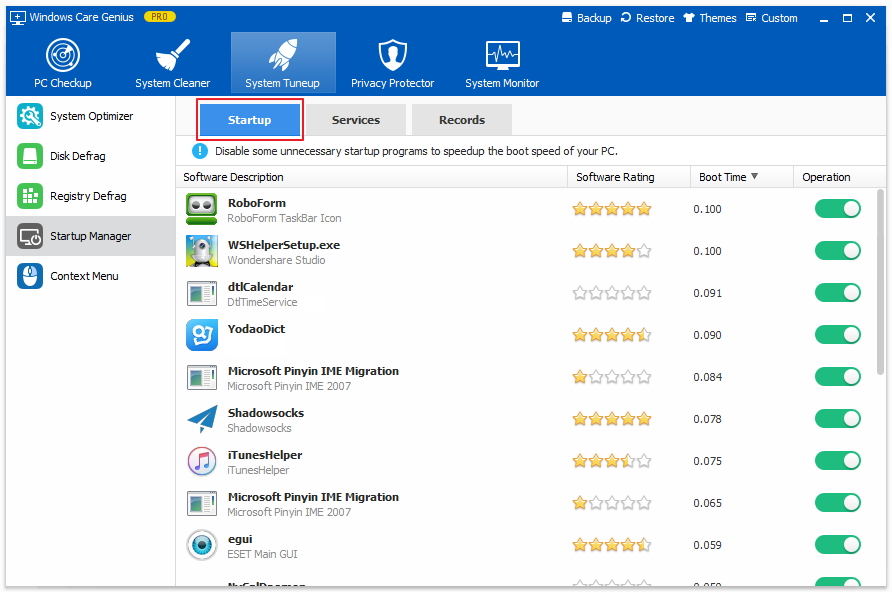Open the System Cleaner broom icon
This screenshot has width=892, height=592.
point(172,55)
